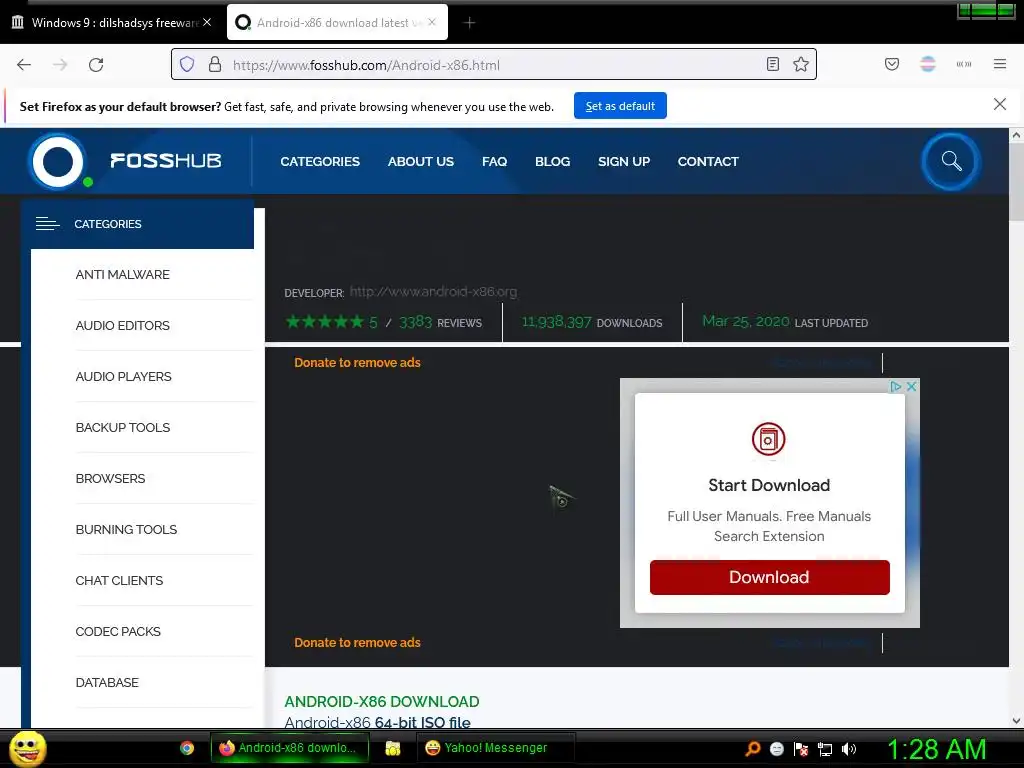The height and width of the screenshot is (768, 1024).
Task: Open Yahoo! Messenger from the taskbar
Action: (x=496, y=748)
